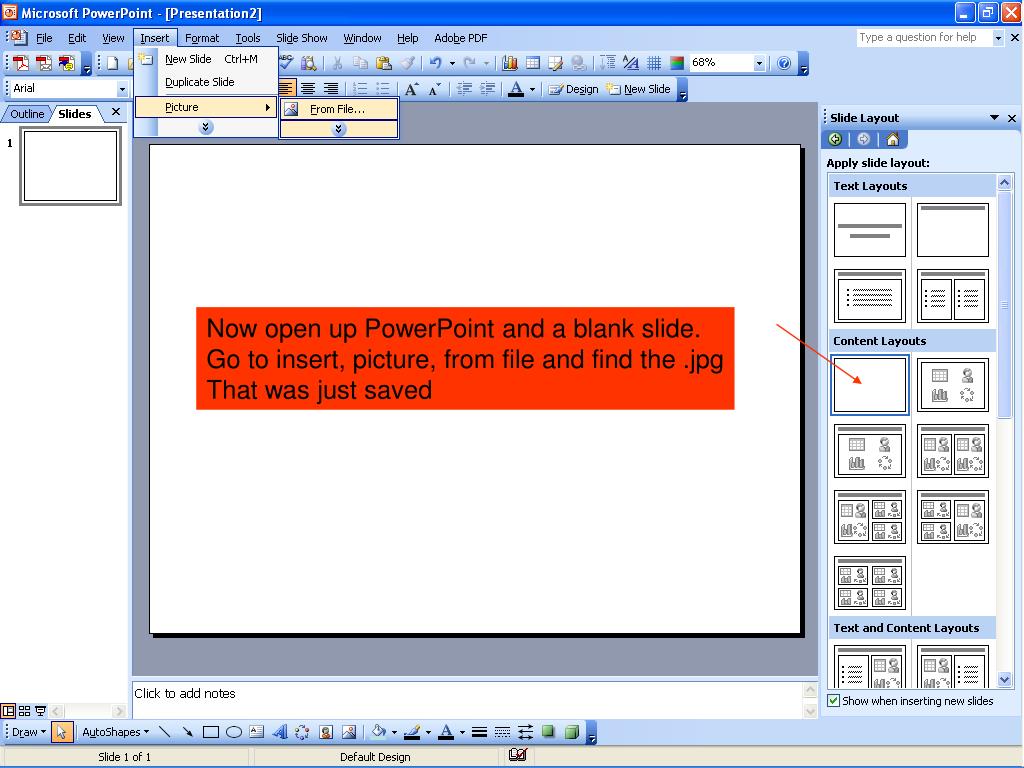1024x768 pixels.
Task: Click the Insert Chart icon
Action: point(510,63)
